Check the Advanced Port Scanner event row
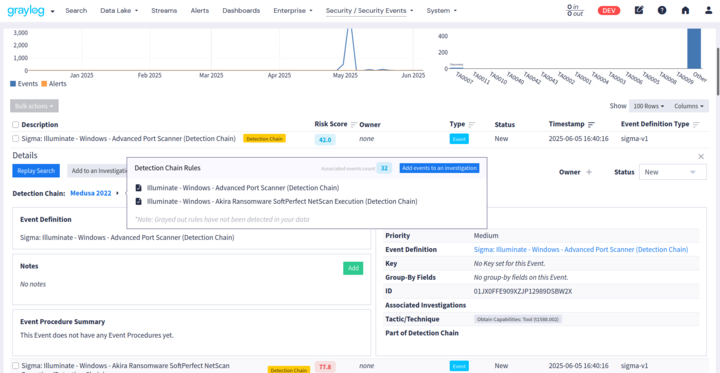The width and height of the screenshot is (720, 373). click(x=16, y=138)
